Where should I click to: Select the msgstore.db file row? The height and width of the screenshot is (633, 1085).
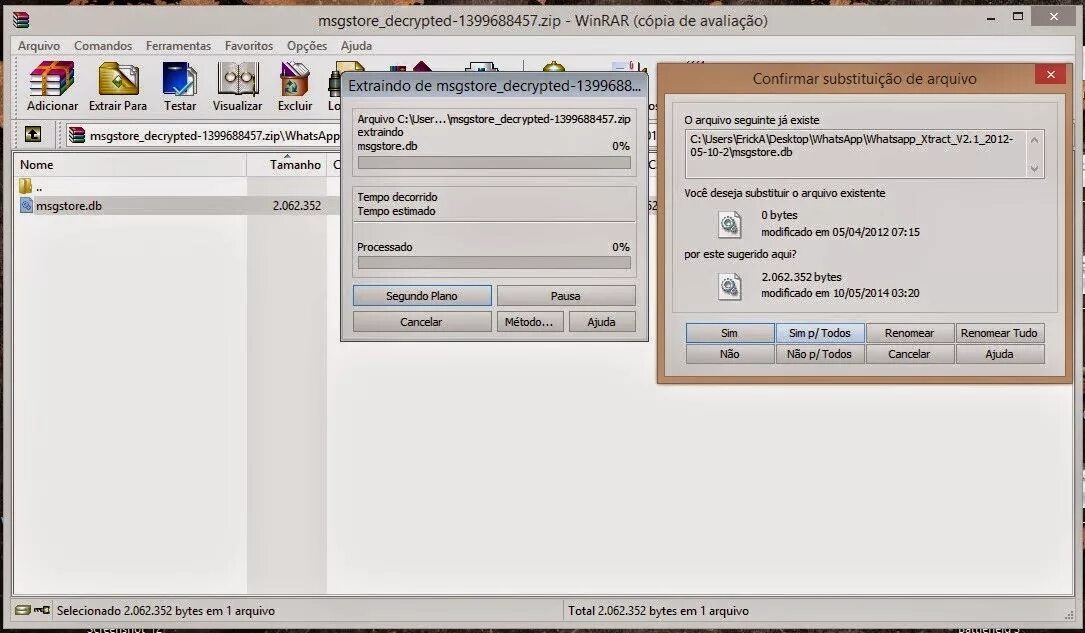coord(177,205)
